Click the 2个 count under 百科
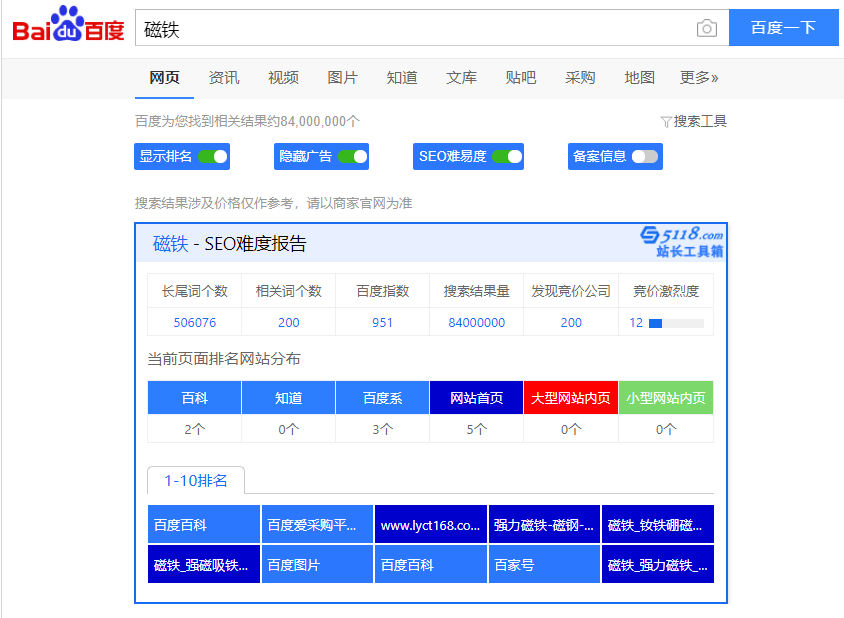 (x=194, y=429)
